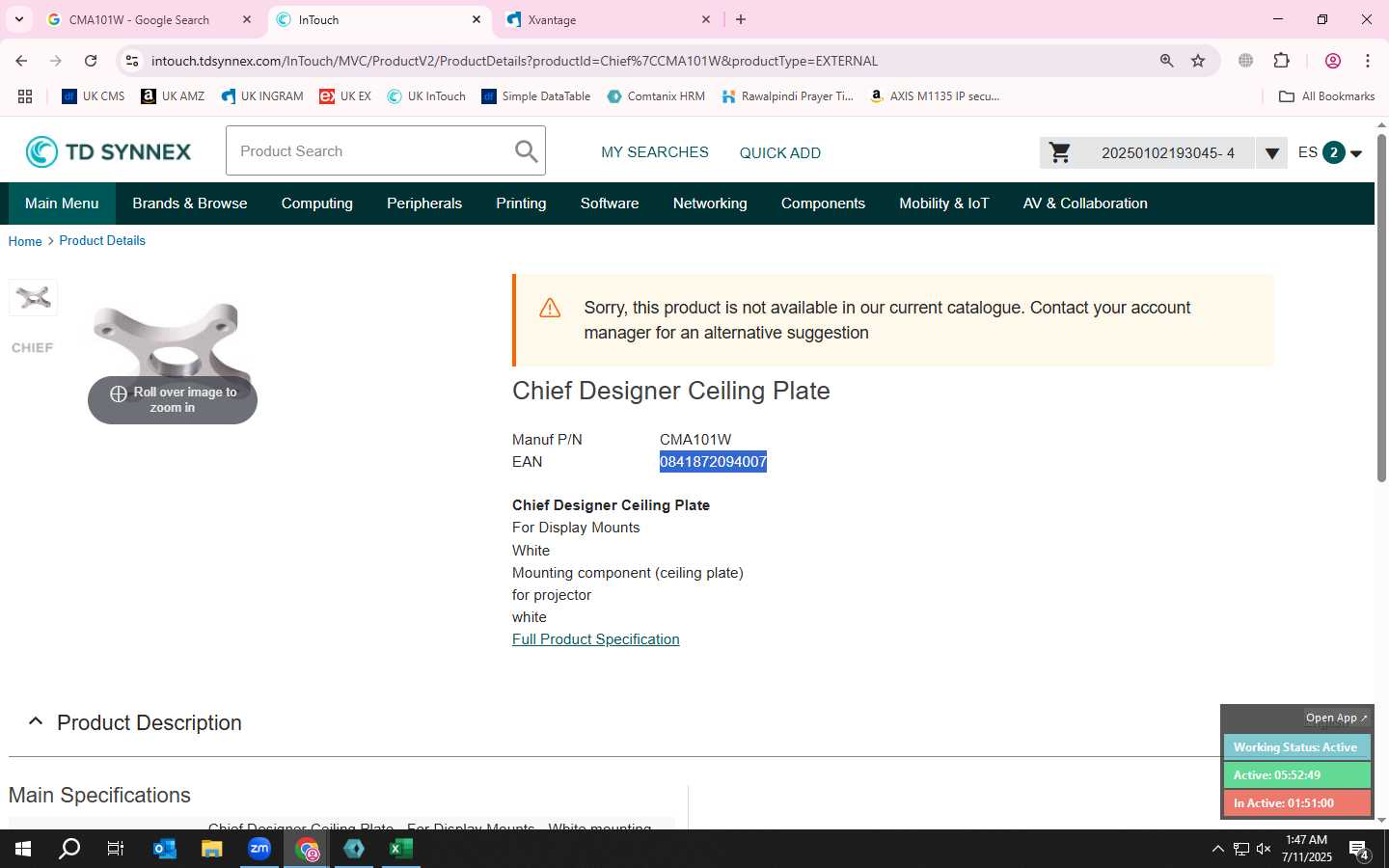Click the product search magnifier icon
Image resolution: width=1389 pixels, height=868 pixels.
(526, 151)
